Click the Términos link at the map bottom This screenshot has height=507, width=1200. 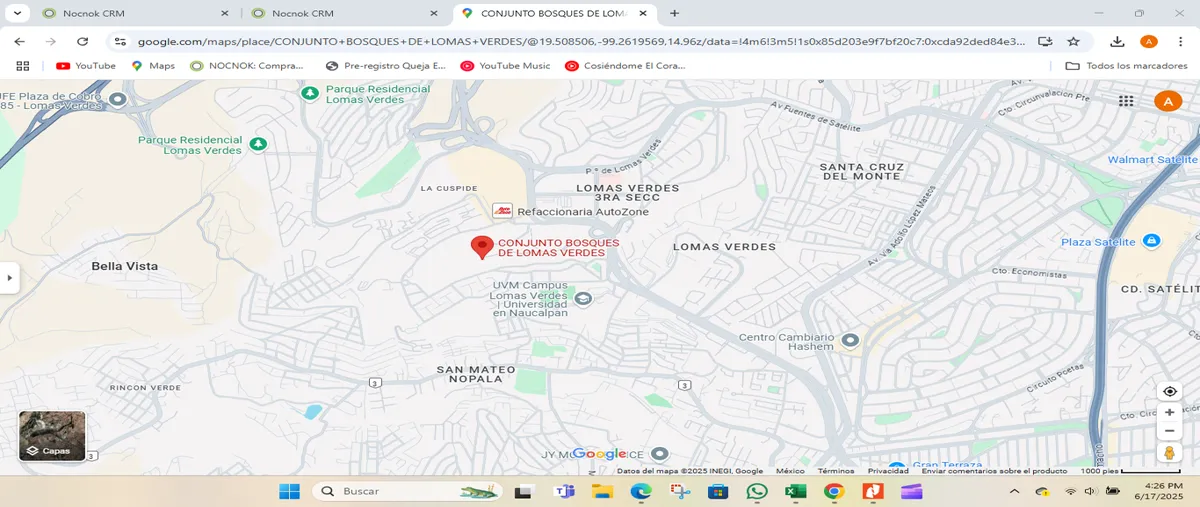click(836, 471)
